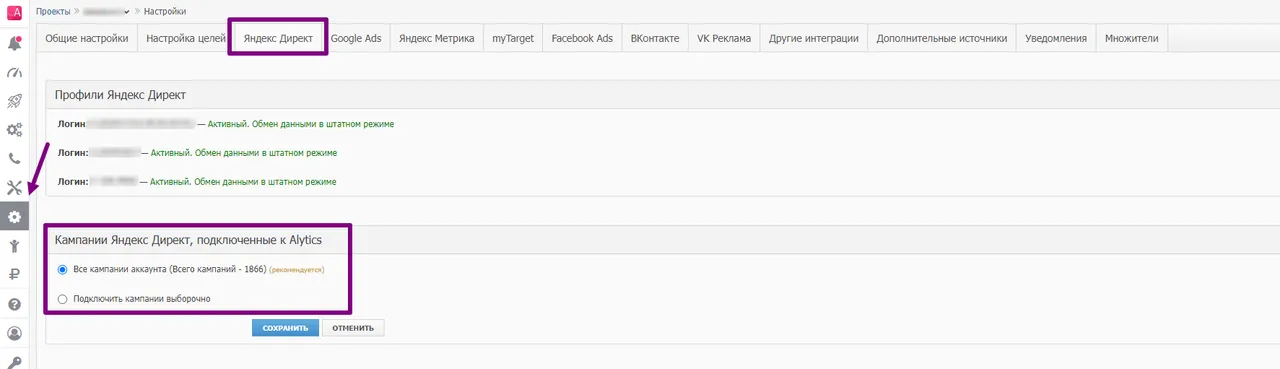
Task: Select 'Подключить кампании выборочно' radio option
Action: coord(63,298)
